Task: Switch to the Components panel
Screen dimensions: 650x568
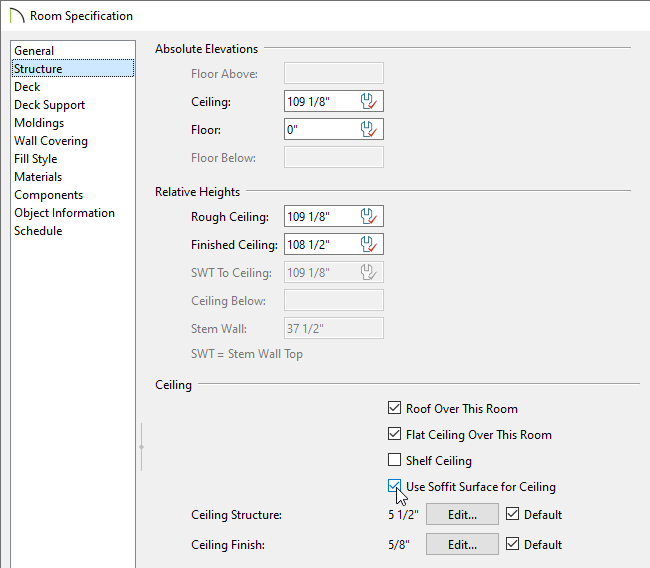Action: tap(73, 195)
